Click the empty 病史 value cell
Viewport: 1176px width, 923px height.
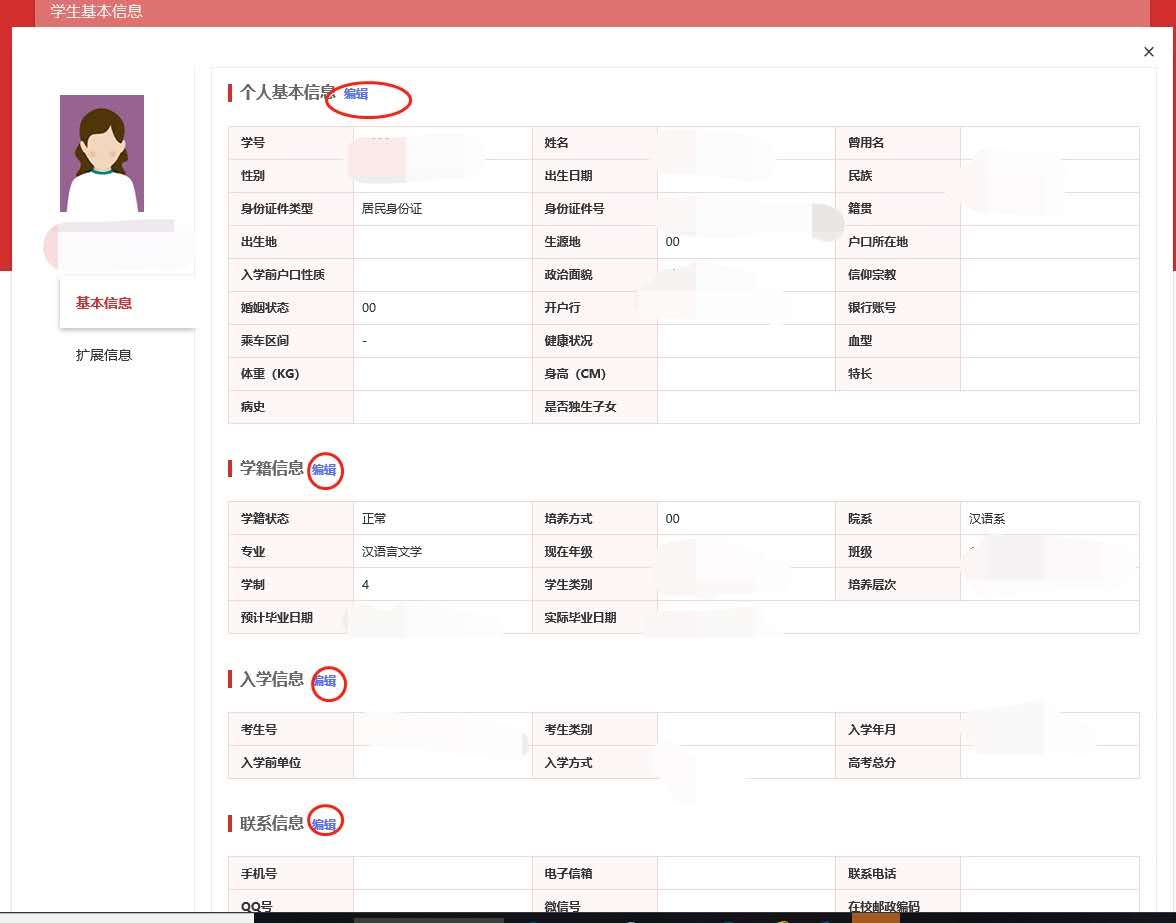(x=442, y=407)
